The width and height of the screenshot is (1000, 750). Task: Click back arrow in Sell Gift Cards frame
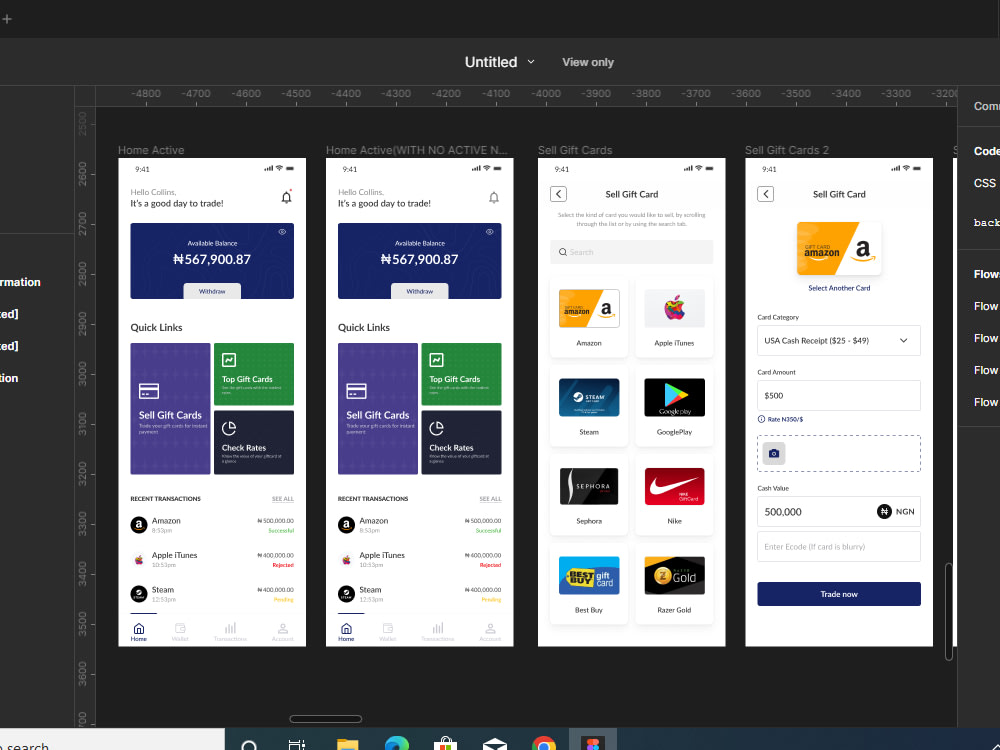558,194
